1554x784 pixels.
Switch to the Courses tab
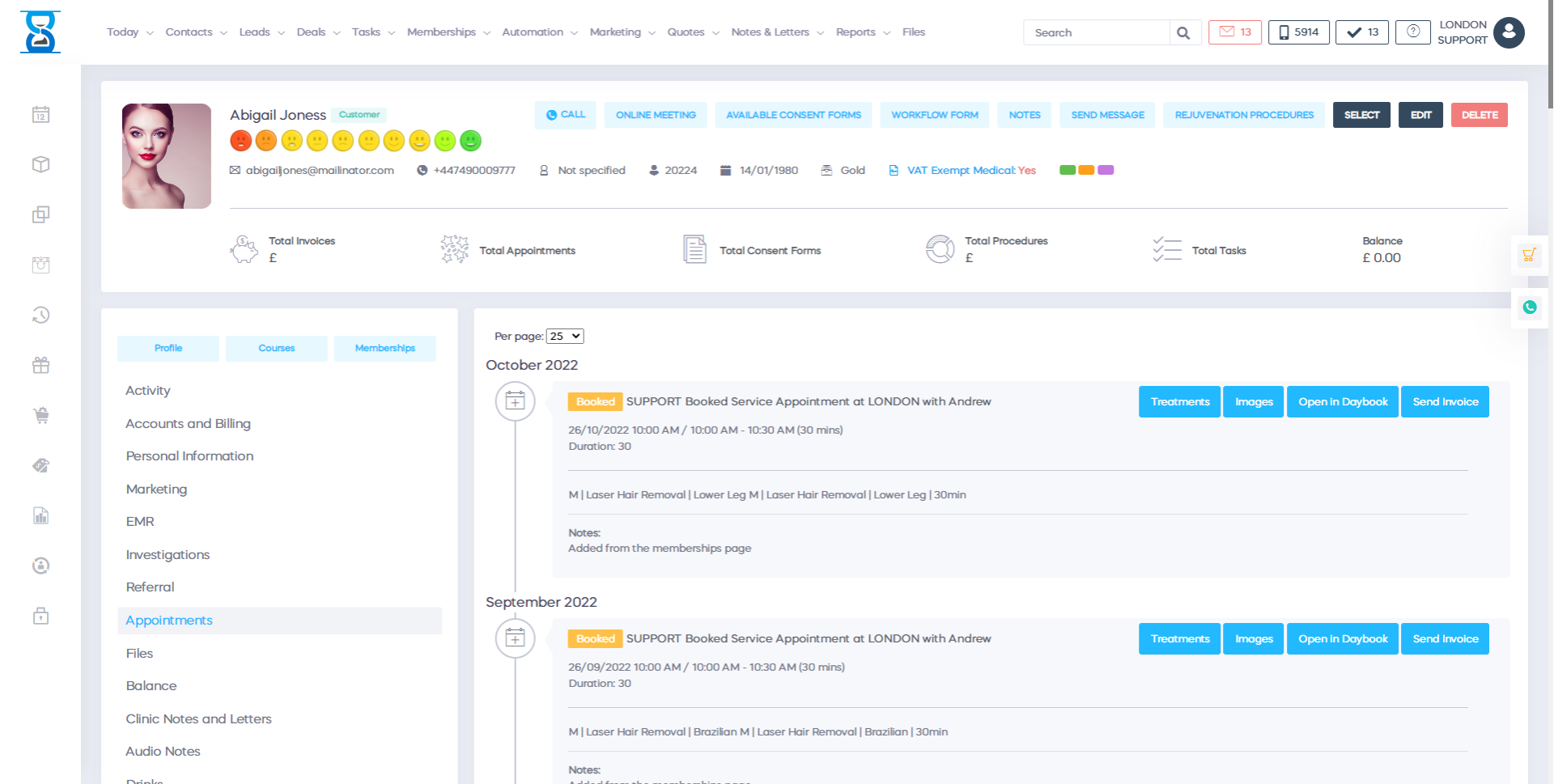tap(276, 349)
